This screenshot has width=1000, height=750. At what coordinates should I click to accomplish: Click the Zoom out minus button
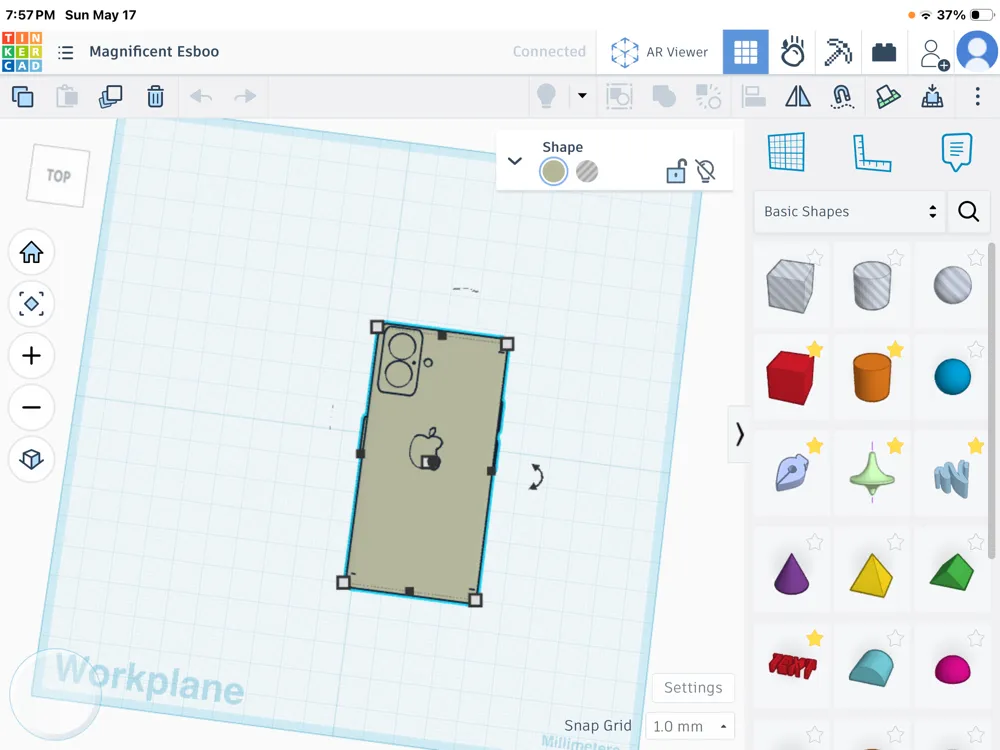[31, 407]
